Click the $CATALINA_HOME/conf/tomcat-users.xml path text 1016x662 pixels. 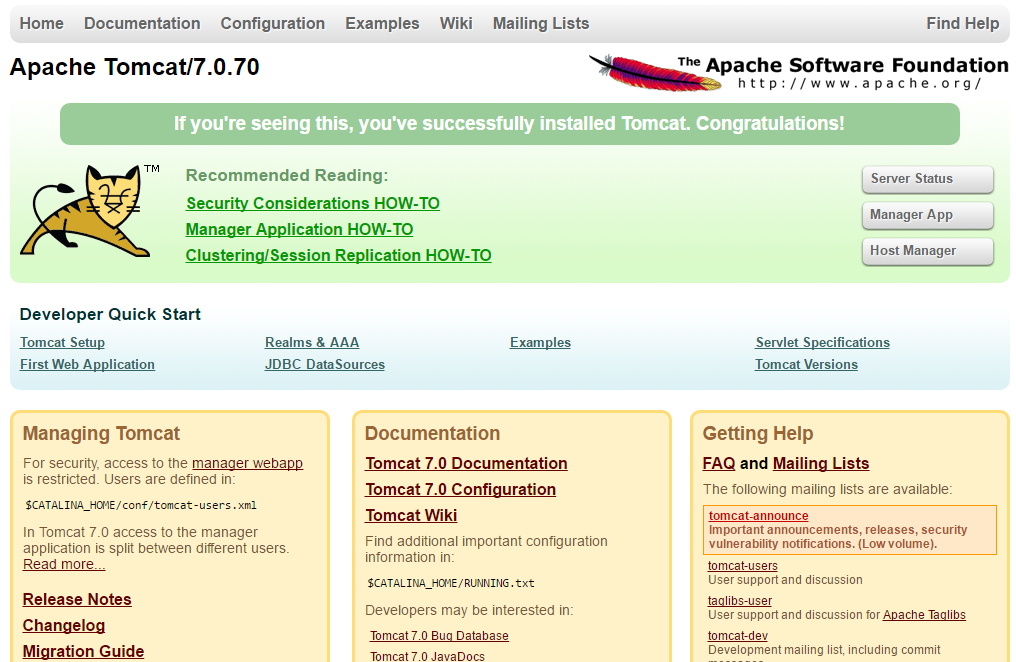point(141,505)
